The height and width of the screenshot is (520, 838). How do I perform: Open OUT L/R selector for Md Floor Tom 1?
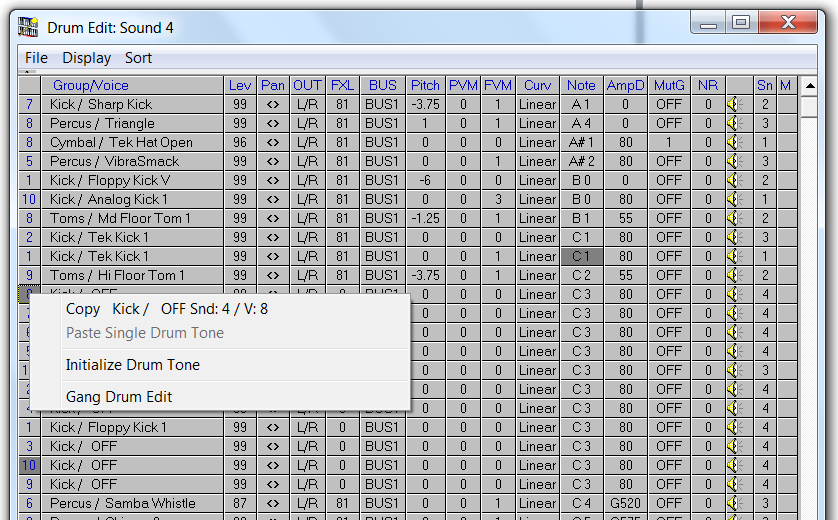point(307,218)
